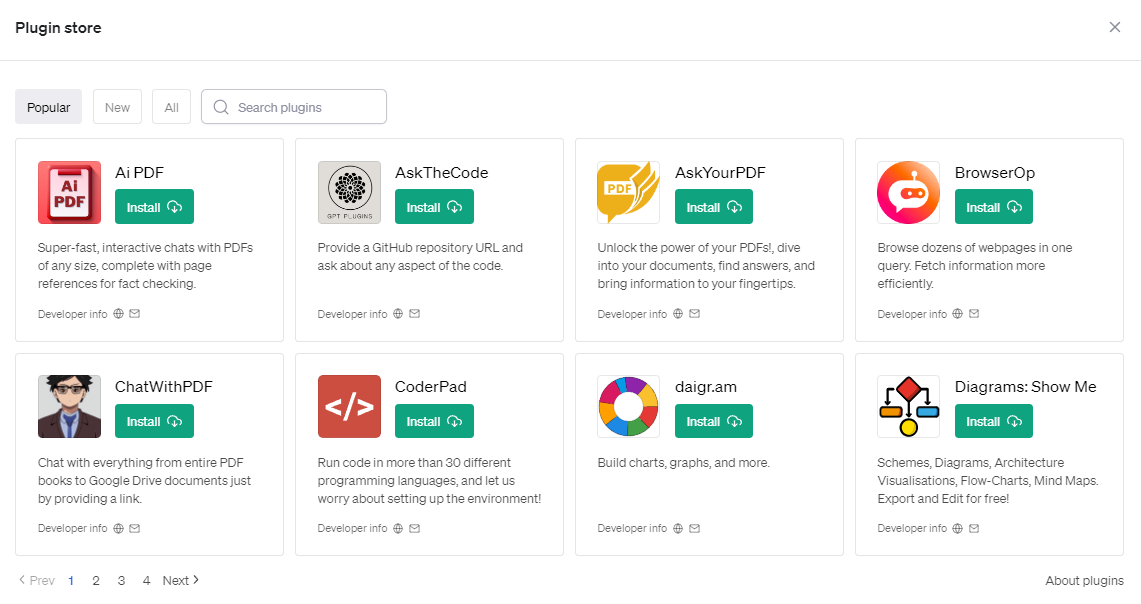Viewport: 1141px width, 604px height.
Task: Install the ChatWithPDF plugin
Action: pyautogui.click(x=154, y=421)
